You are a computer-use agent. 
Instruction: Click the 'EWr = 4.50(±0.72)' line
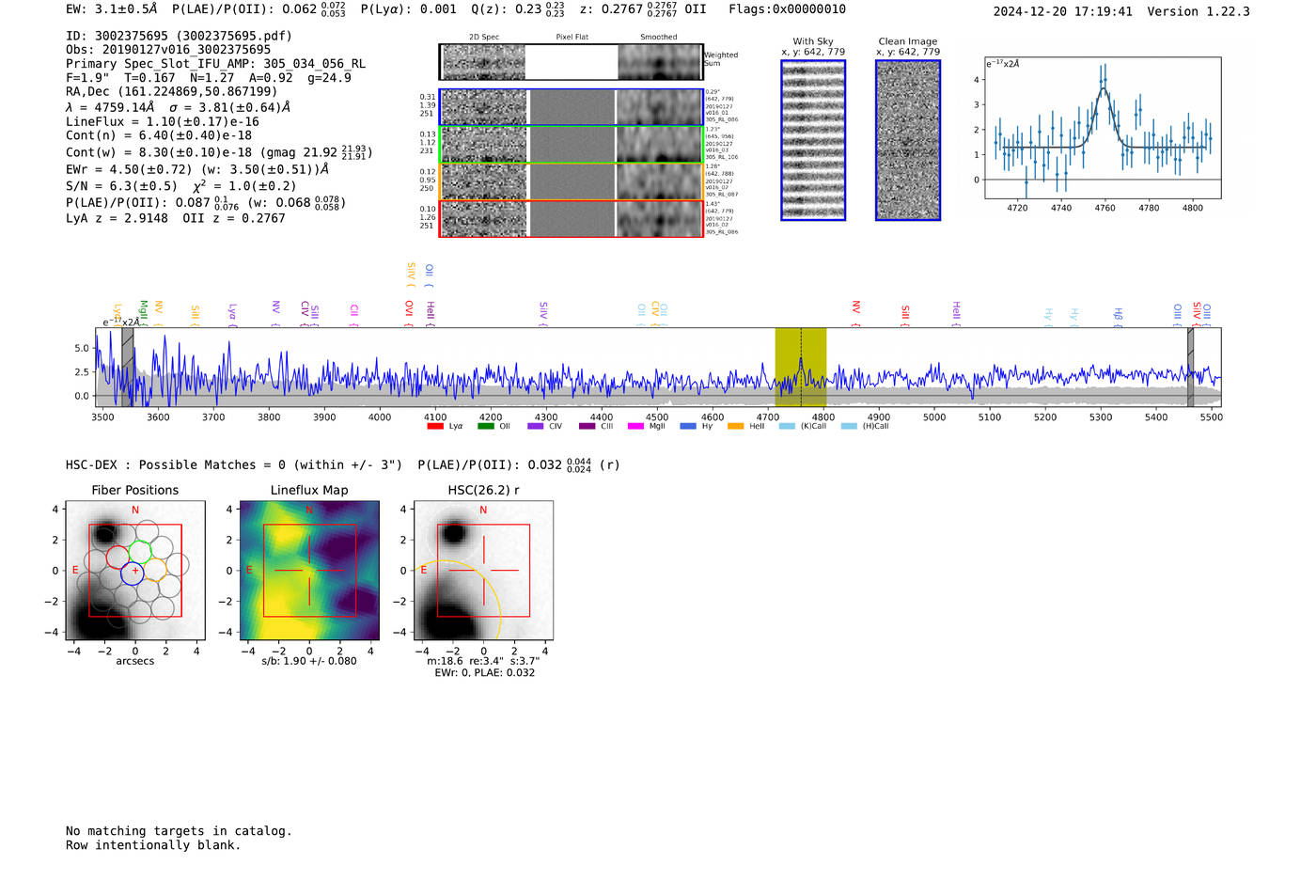[129, 169]
